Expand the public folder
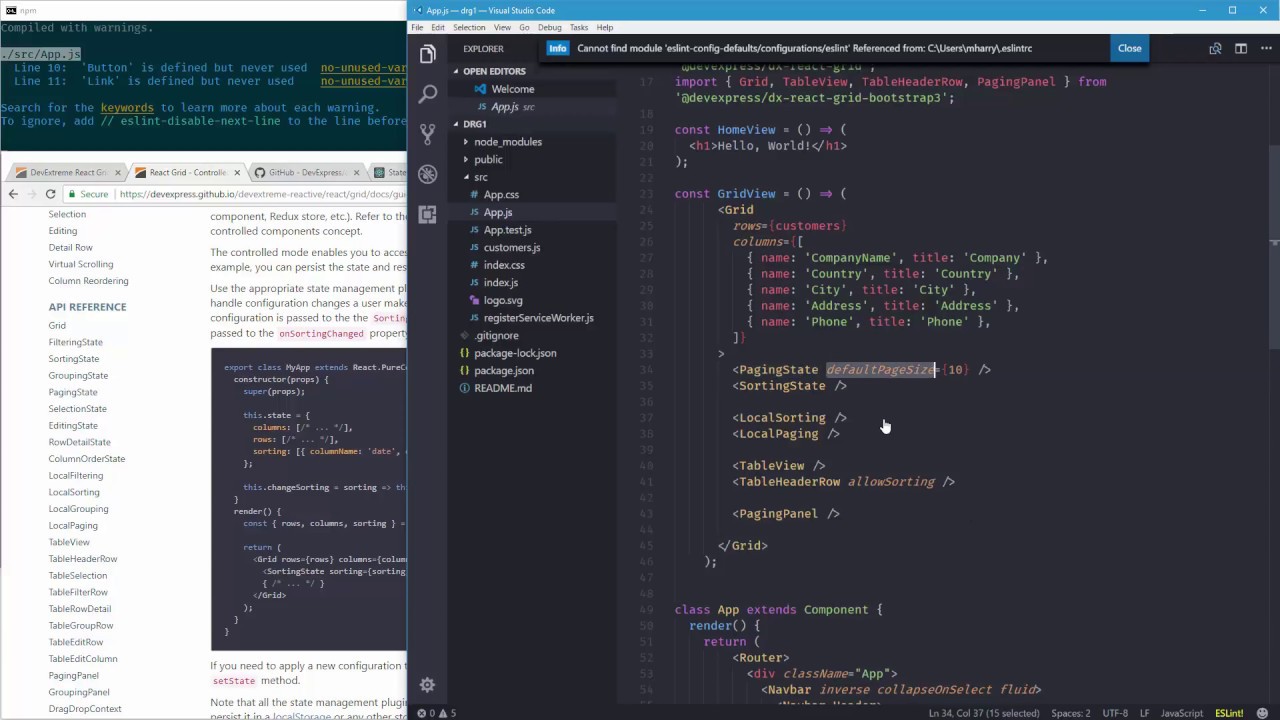The height and width of the screenshot is (720, 1280). (488, 160)
